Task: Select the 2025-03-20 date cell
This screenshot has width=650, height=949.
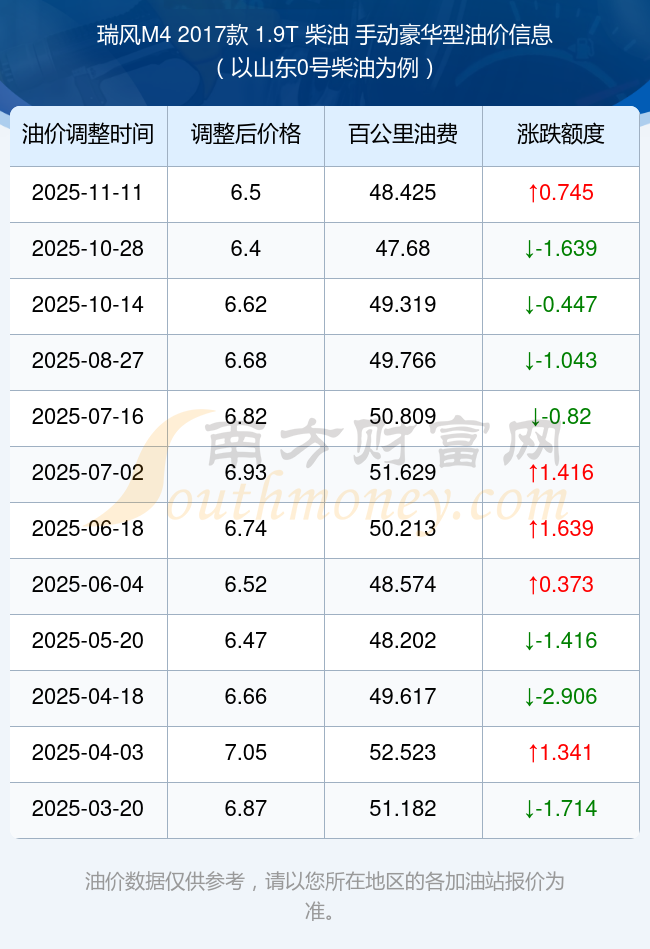Action: click(x=88, y=809)
